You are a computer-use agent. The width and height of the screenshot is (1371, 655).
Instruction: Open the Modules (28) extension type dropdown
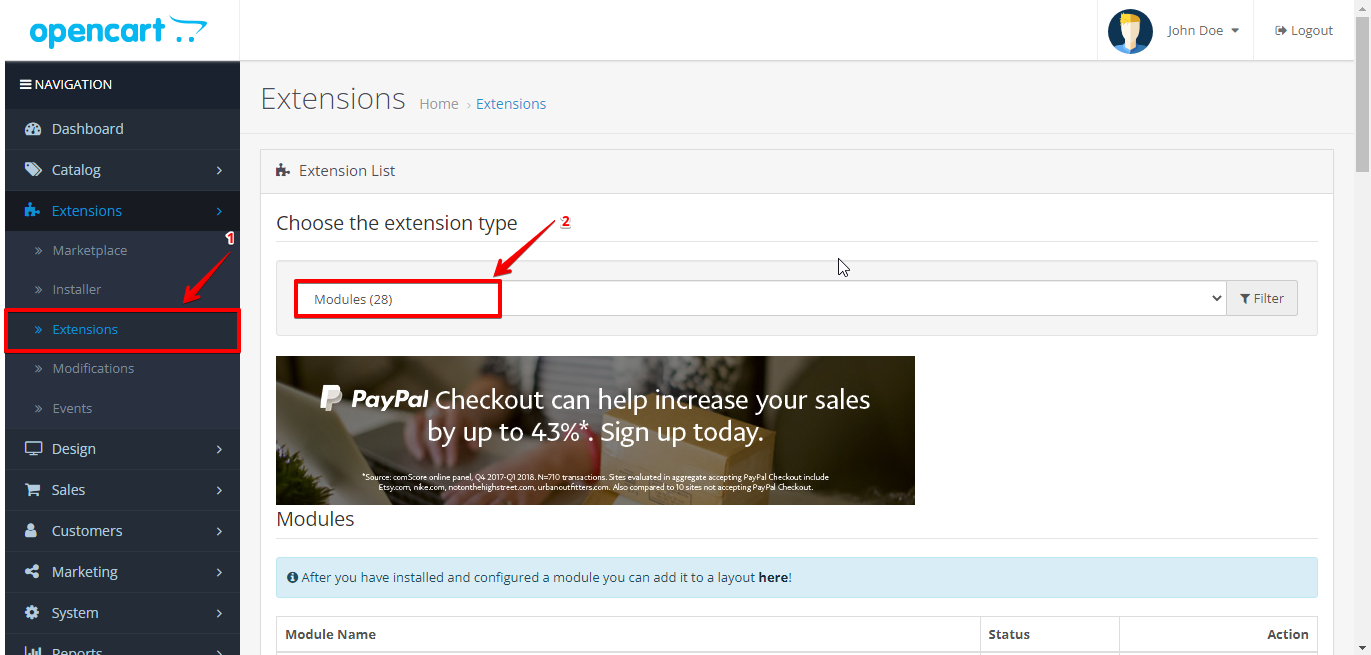click(760, 298)
